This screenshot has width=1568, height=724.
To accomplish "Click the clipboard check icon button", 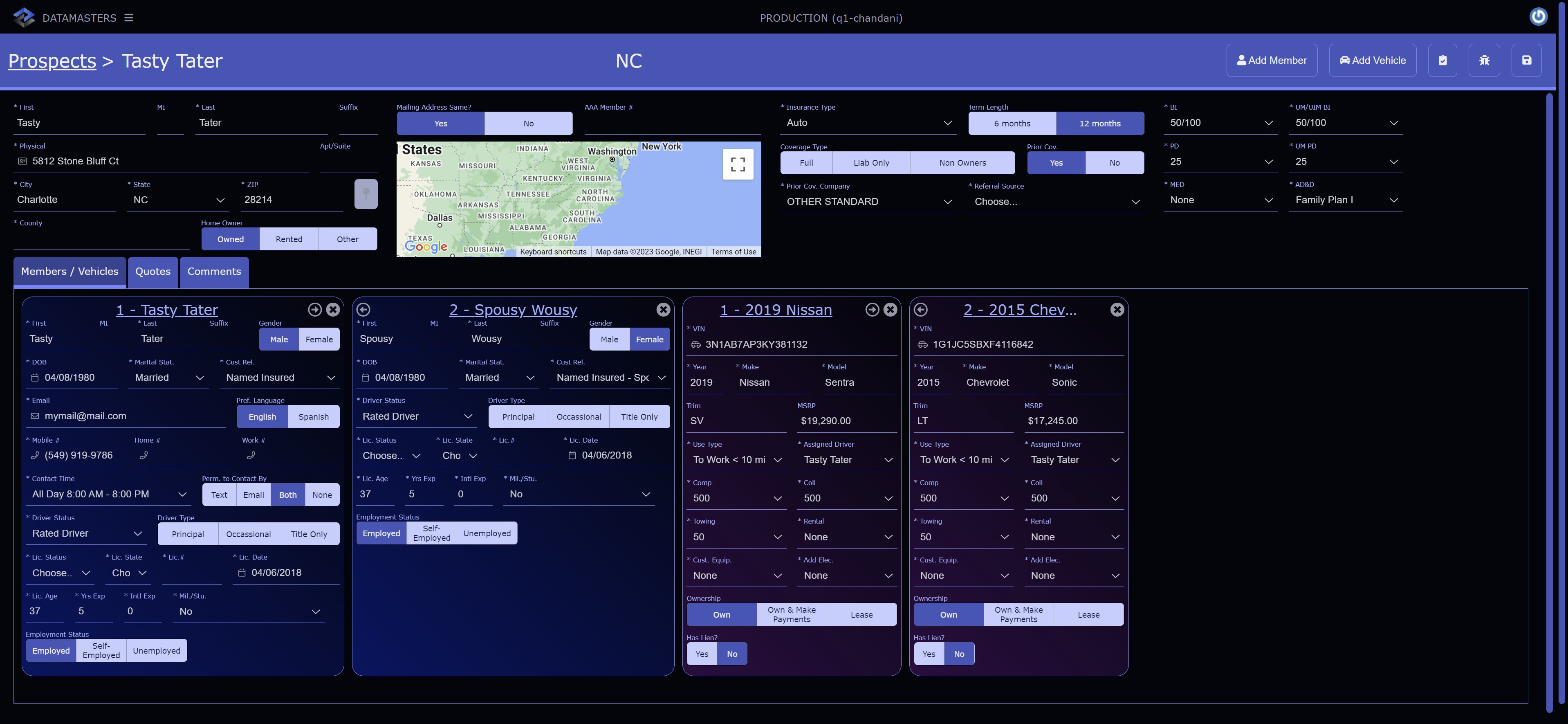I will (1442, 60).
